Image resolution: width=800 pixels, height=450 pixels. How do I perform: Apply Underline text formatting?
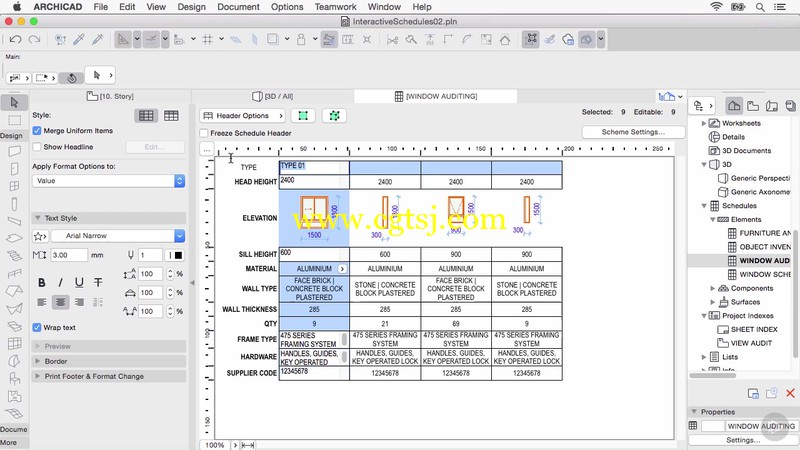click(x=79, y=283)
